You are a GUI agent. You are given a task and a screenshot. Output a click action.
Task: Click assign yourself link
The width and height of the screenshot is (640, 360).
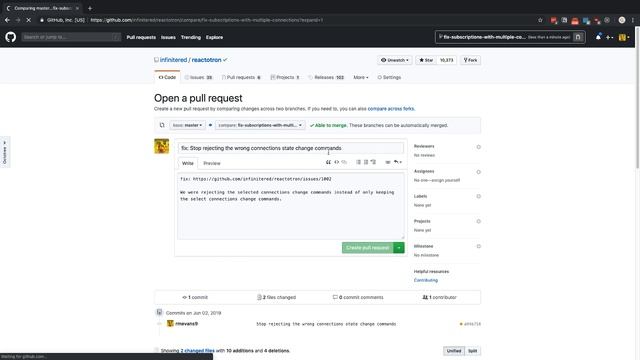point(446,180)
